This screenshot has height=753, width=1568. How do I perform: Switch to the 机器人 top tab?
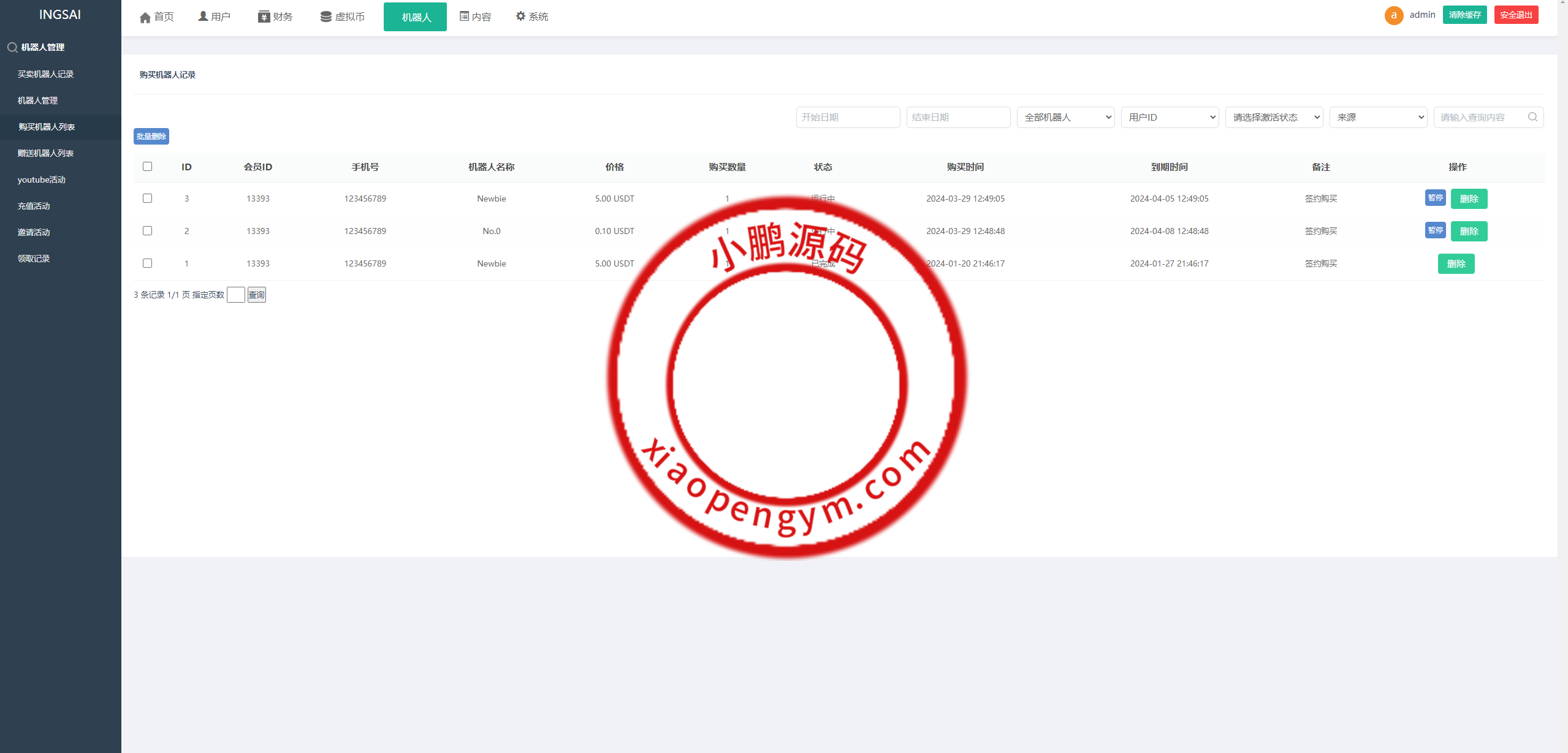coord(415,17)
